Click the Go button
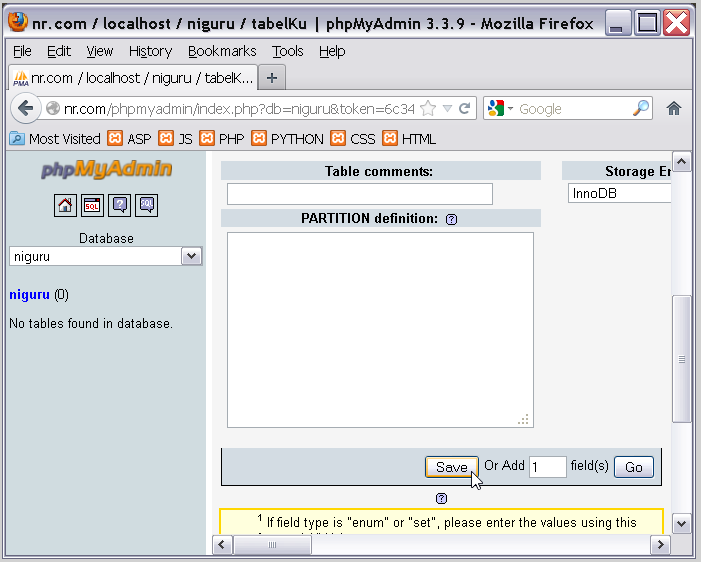 [633, 467]
